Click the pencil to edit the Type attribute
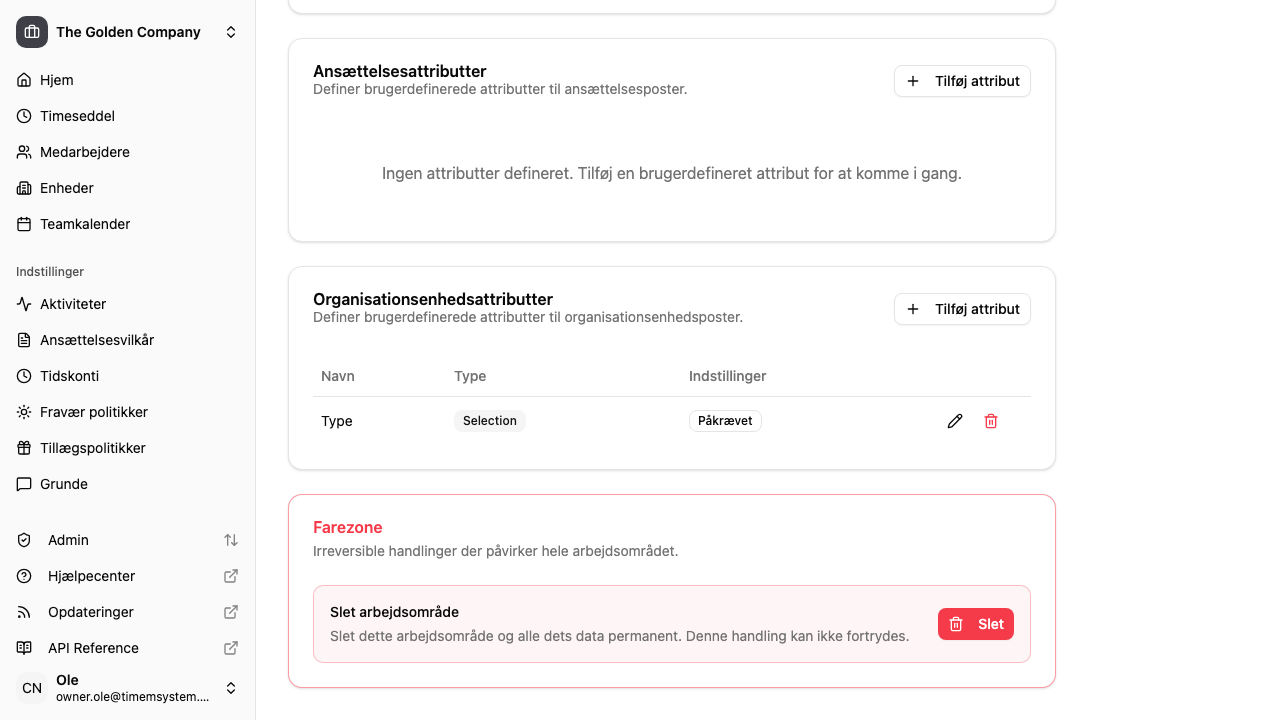Screen dimensions: 1280x720 tap(955, 421)
